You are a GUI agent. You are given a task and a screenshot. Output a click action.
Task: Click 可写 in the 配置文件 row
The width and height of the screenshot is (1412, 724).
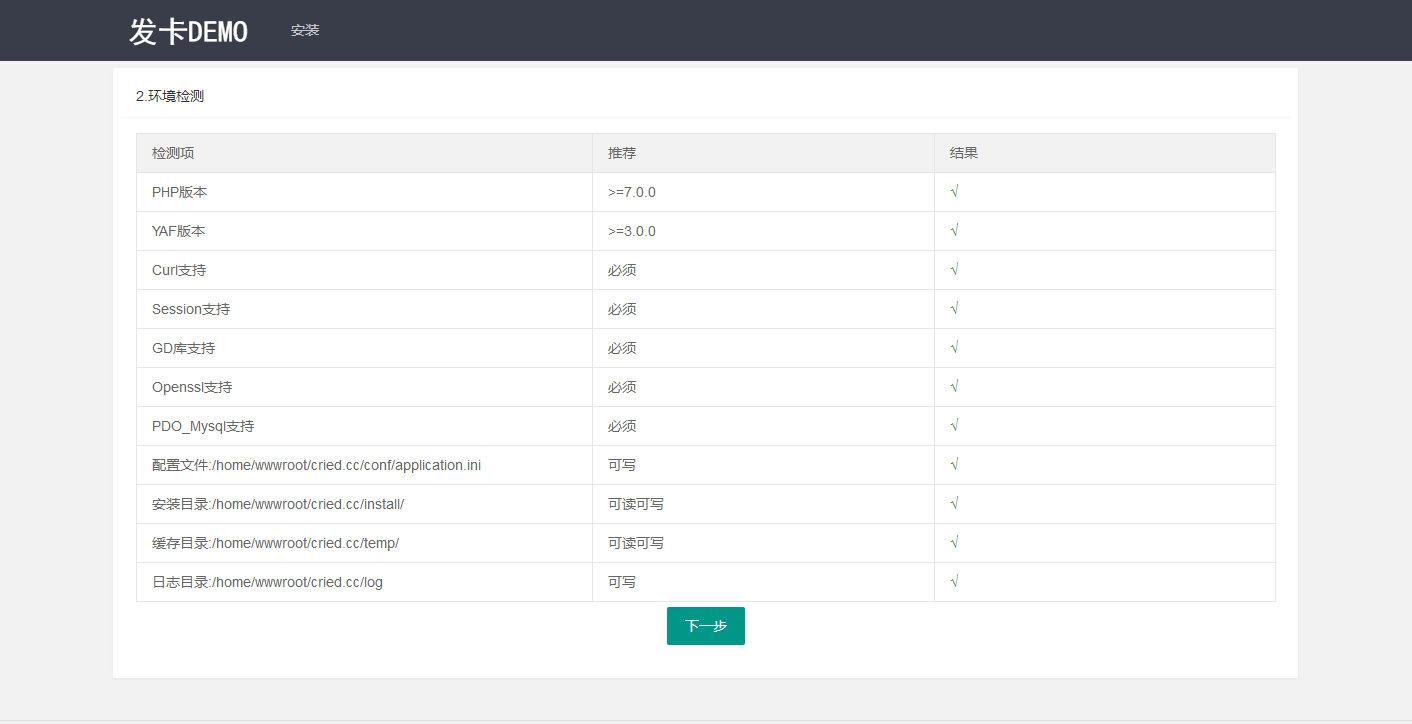[622, 465]
